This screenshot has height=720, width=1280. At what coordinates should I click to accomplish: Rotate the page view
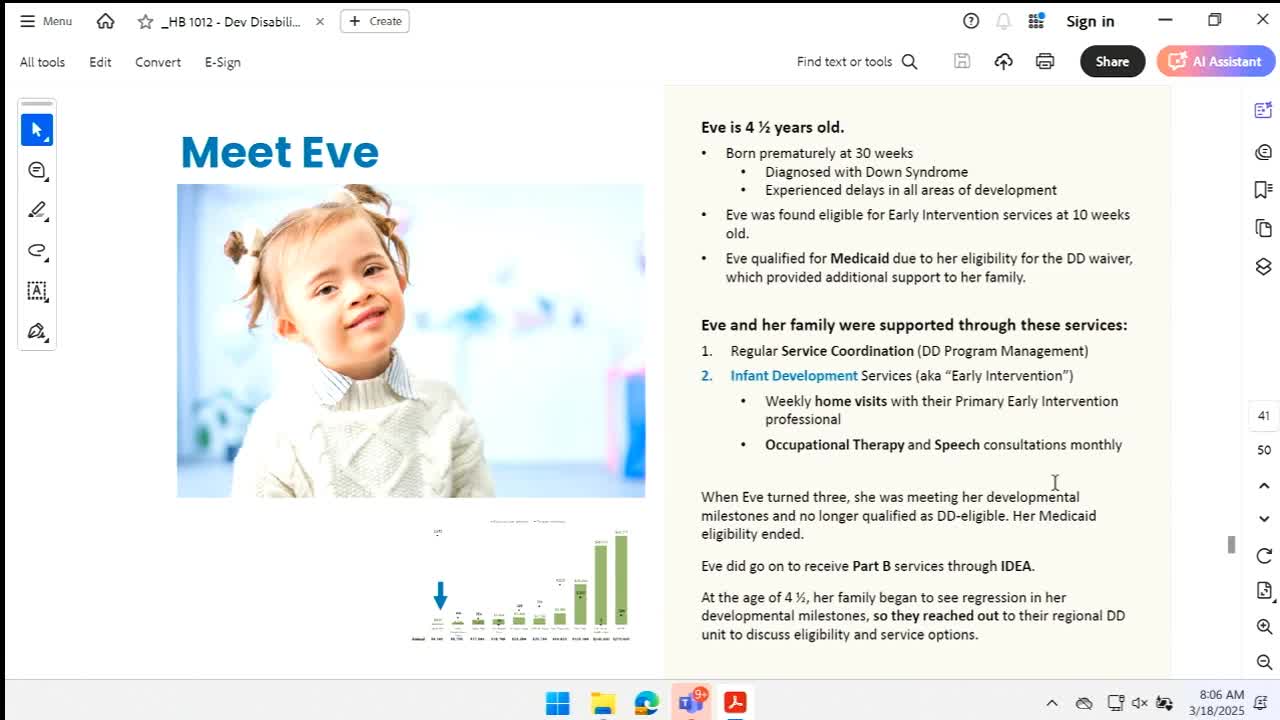point(1264,556)
